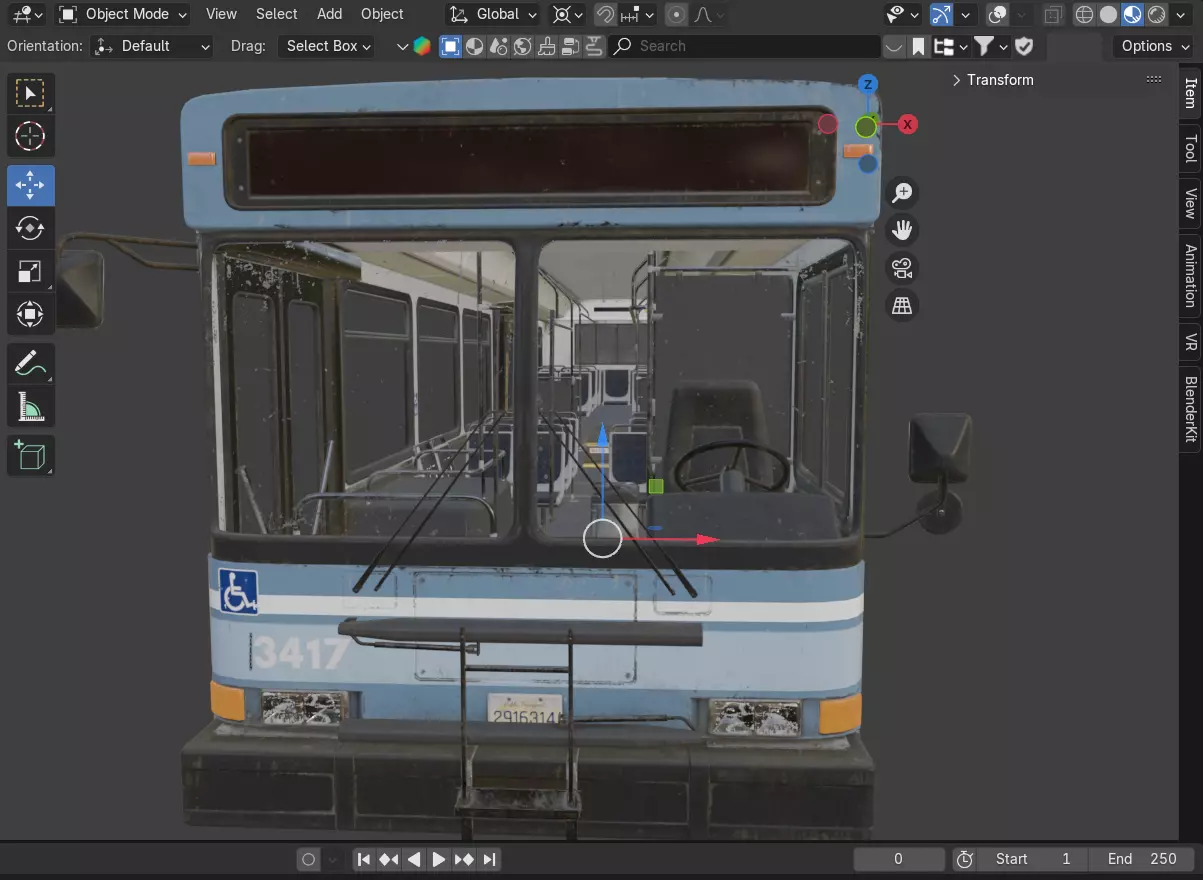
Task: Toggle viewport overlays display
Action: pos(996,15)
